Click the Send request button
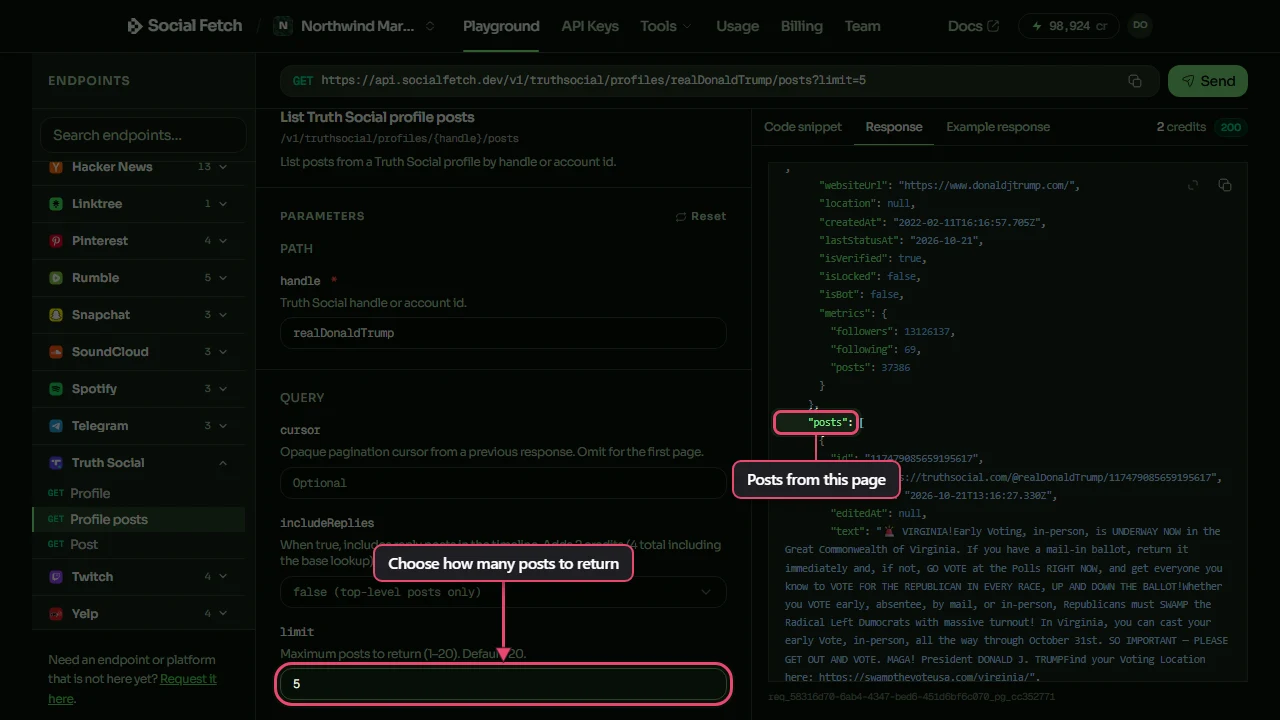The width and height of the screenshot is (1280, 720). (1208, 81)
